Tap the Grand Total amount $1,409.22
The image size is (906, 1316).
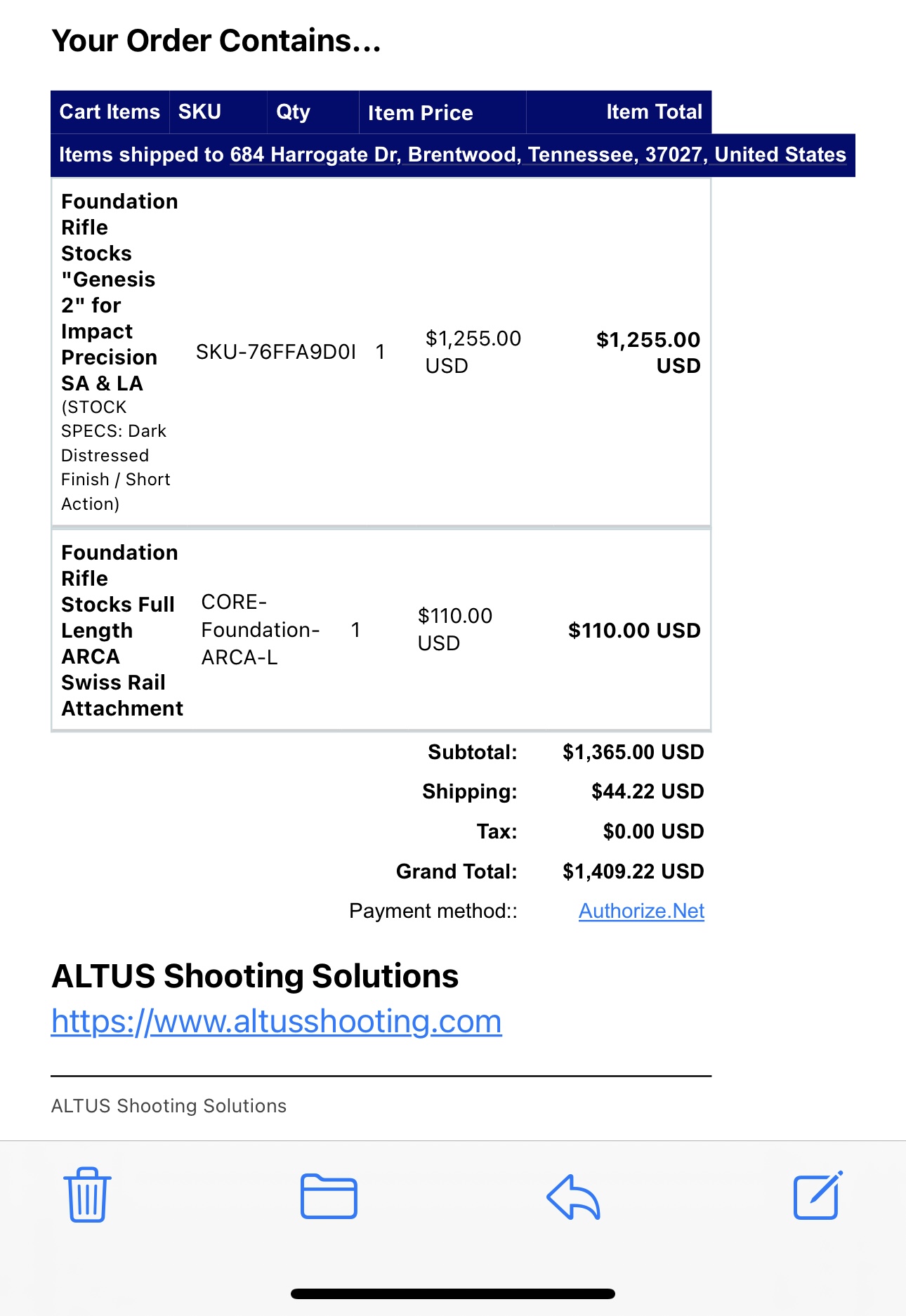(633, 871)
